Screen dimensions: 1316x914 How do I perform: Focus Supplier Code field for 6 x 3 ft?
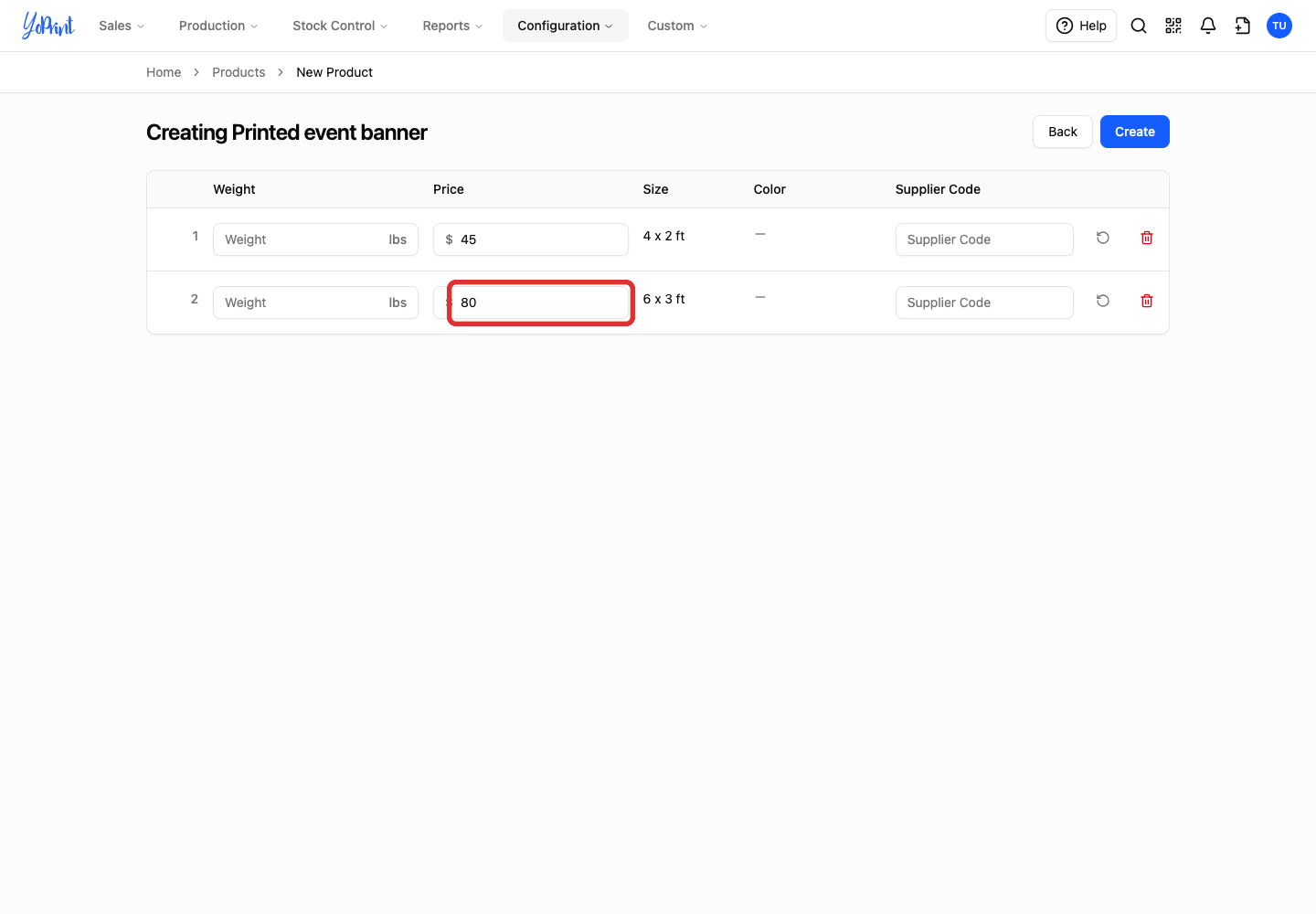point(984,303)
